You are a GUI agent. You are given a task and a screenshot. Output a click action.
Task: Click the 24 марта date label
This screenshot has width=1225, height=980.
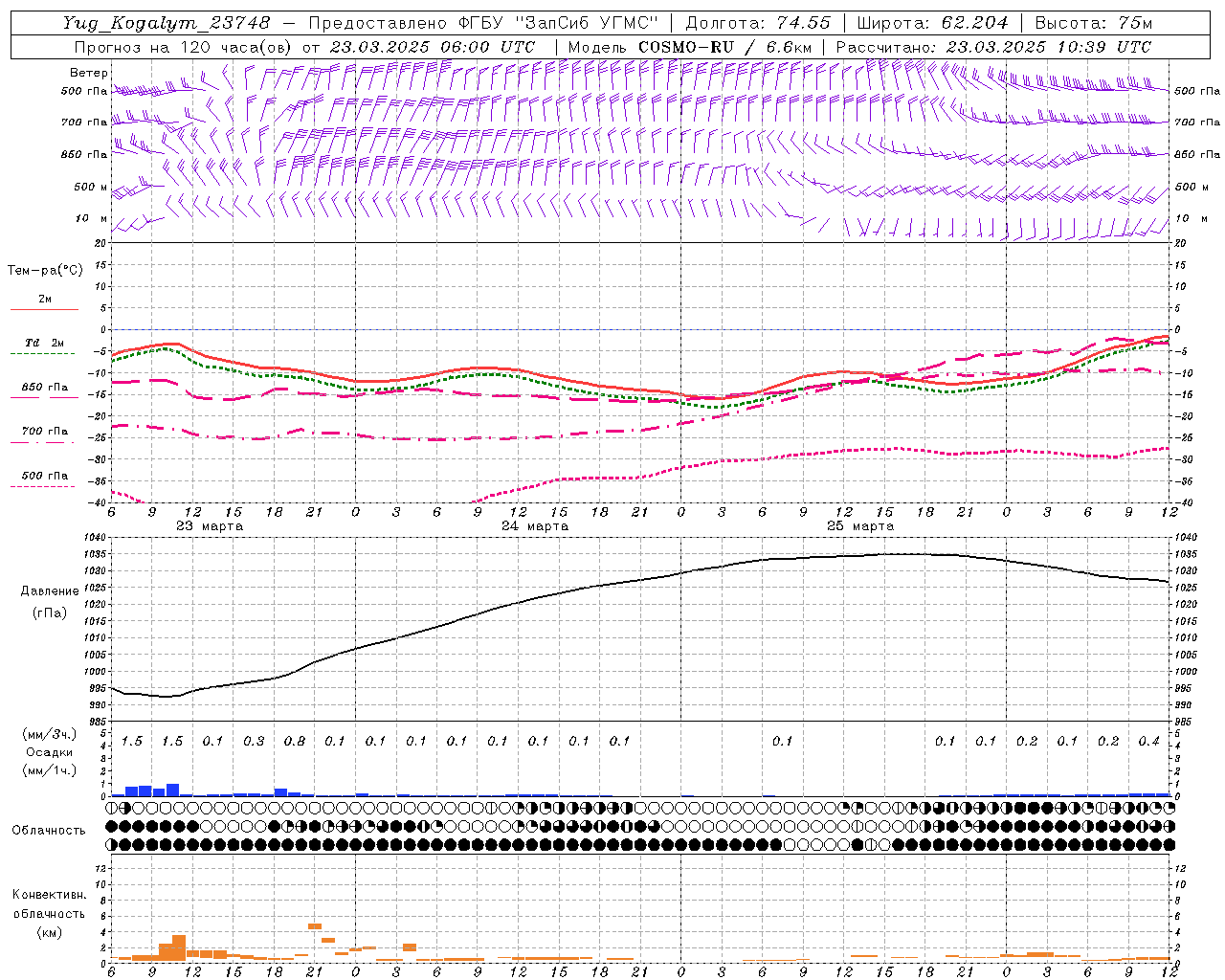(535, 526)
